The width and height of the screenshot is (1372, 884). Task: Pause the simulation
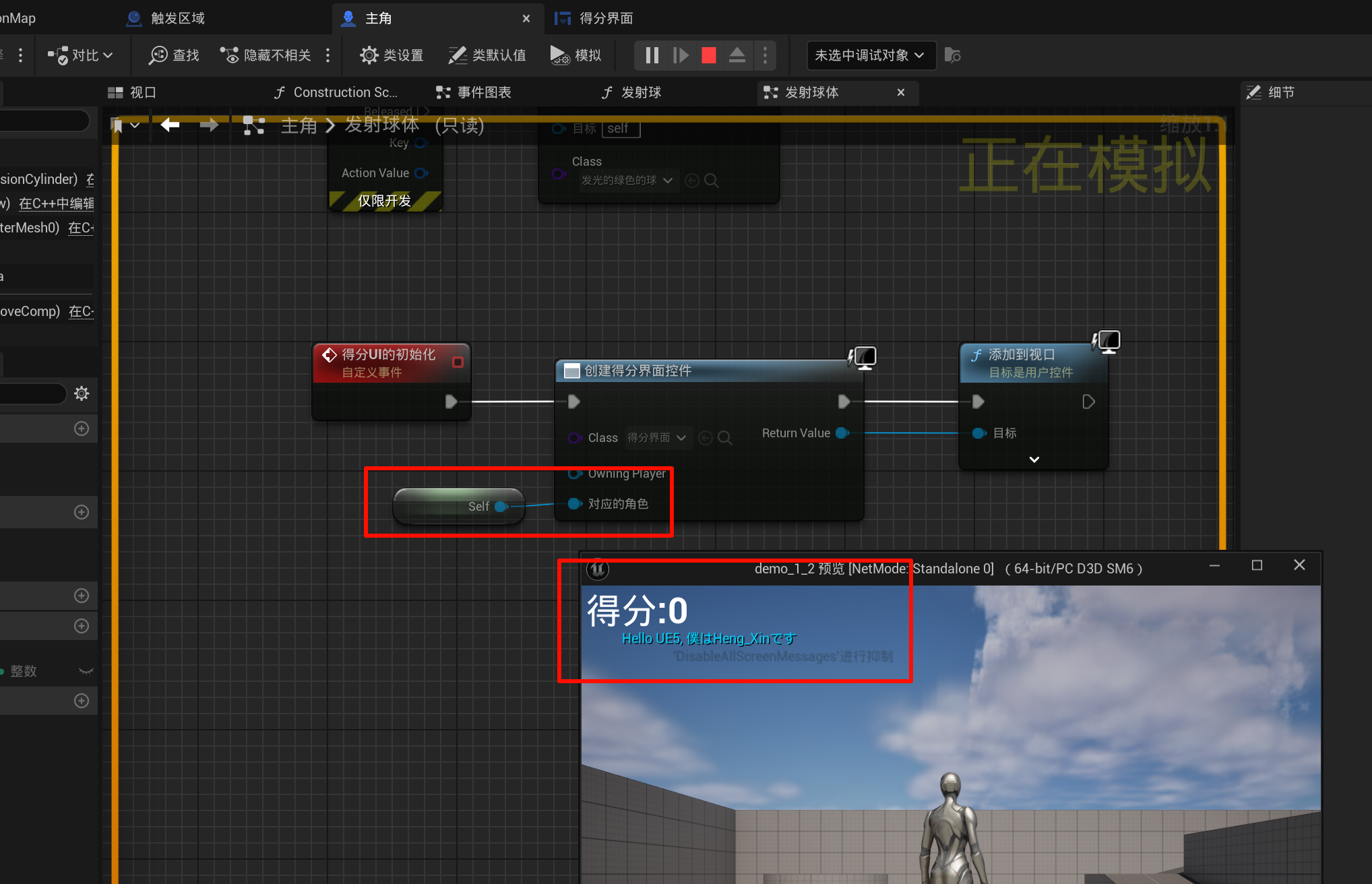(652, 55)
